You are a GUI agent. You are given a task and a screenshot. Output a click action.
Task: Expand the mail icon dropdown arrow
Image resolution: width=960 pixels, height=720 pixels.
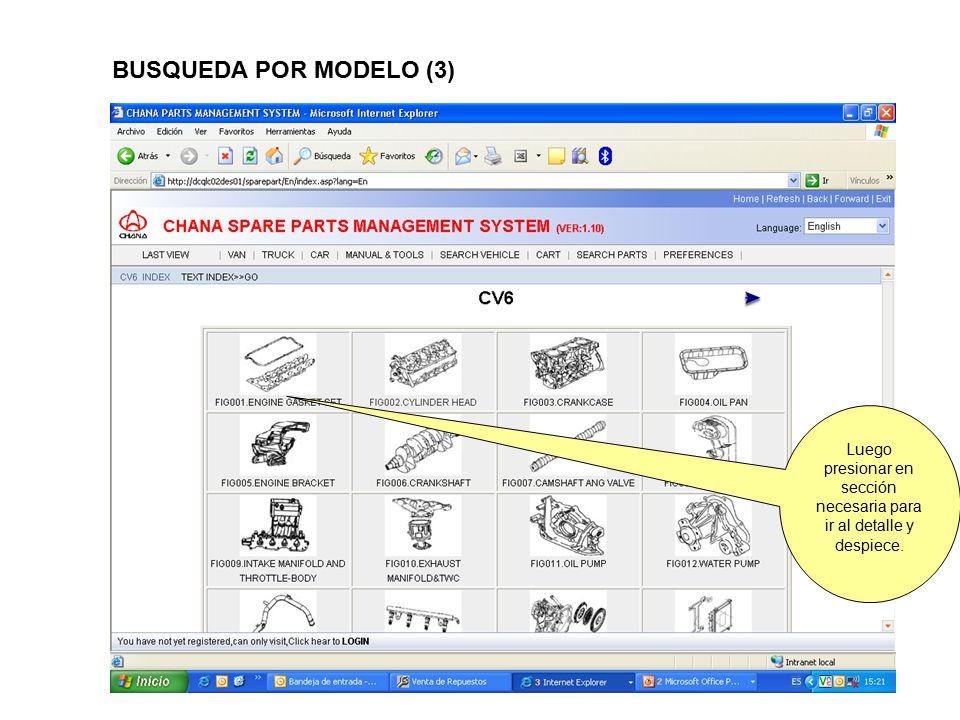pos(476,156)
